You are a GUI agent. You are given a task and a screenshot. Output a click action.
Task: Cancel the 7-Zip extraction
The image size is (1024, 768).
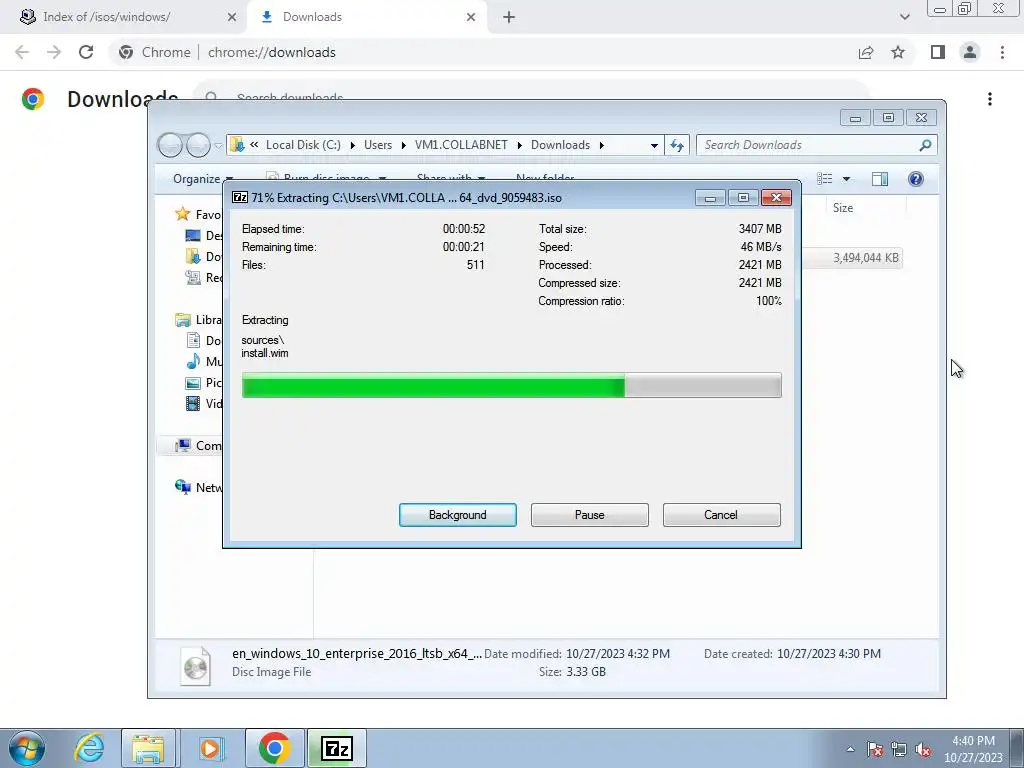[721, 515]
